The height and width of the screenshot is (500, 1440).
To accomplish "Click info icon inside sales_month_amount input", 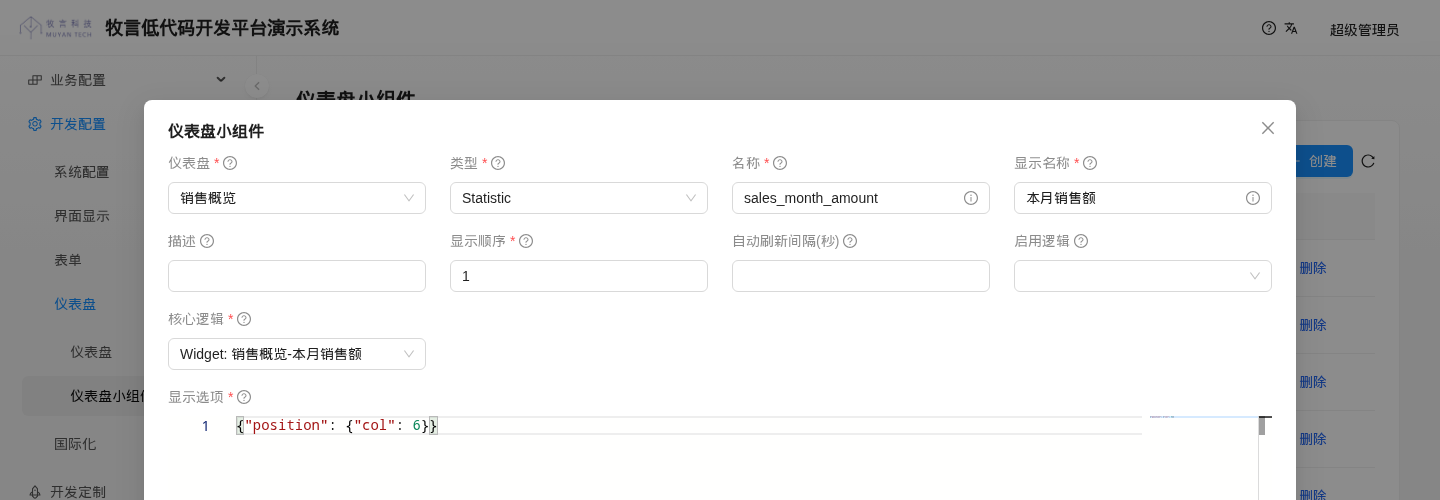I will point(971,198).
